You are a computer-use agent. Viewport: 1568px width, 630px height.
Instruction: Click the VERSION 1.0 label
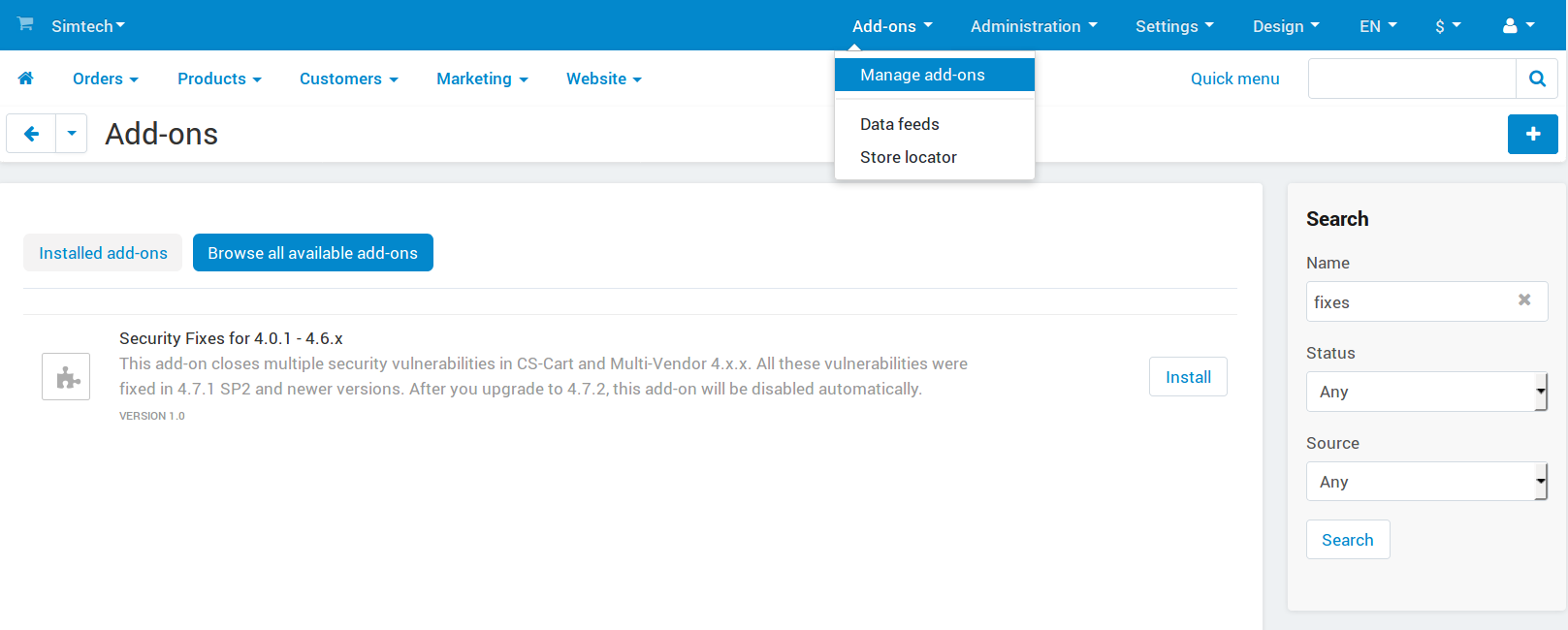(152, 416)
